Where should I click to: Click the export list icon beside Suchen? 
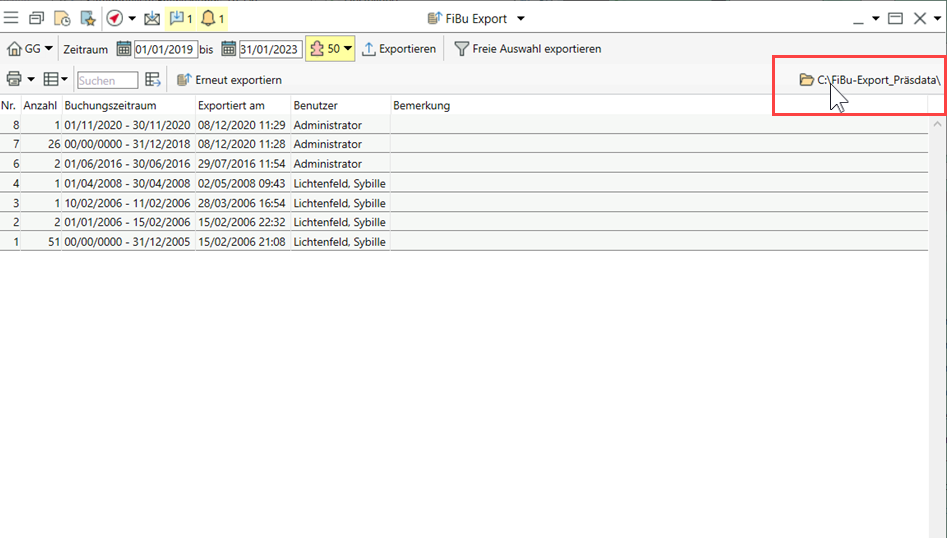[x=153, y=80]
